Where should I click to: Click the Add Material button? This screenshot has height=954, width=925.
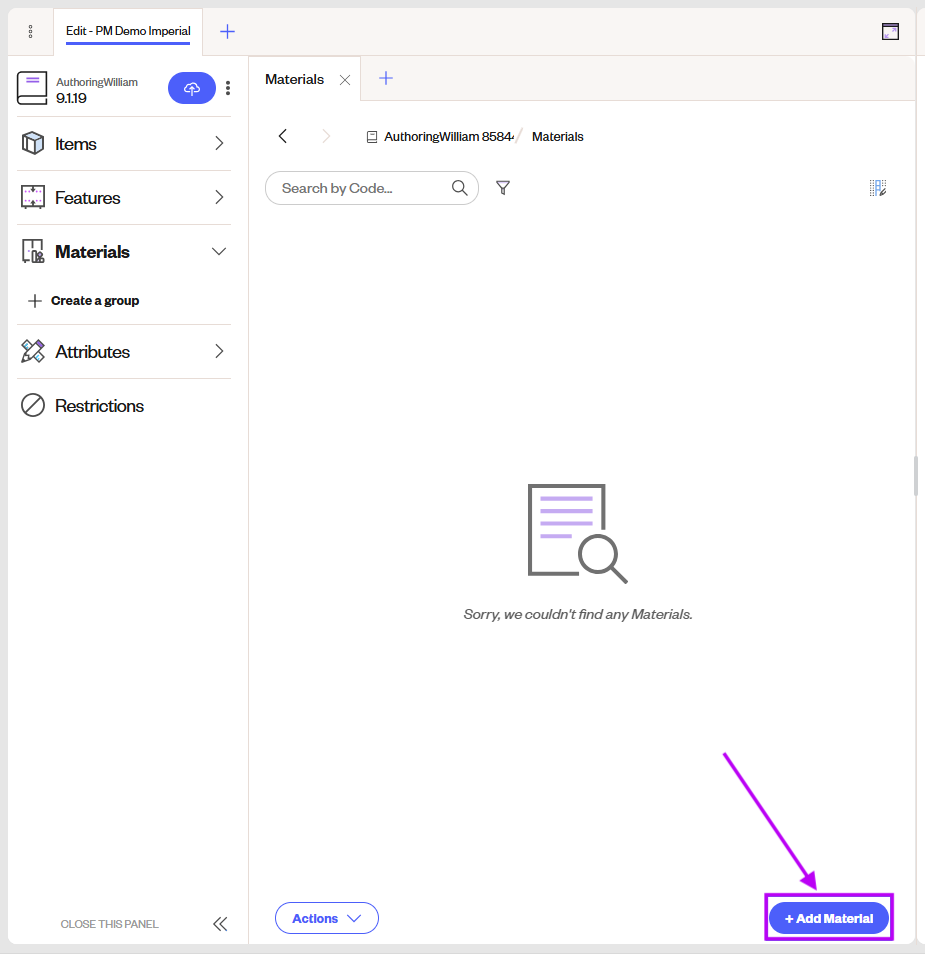(x=829, y=918)
